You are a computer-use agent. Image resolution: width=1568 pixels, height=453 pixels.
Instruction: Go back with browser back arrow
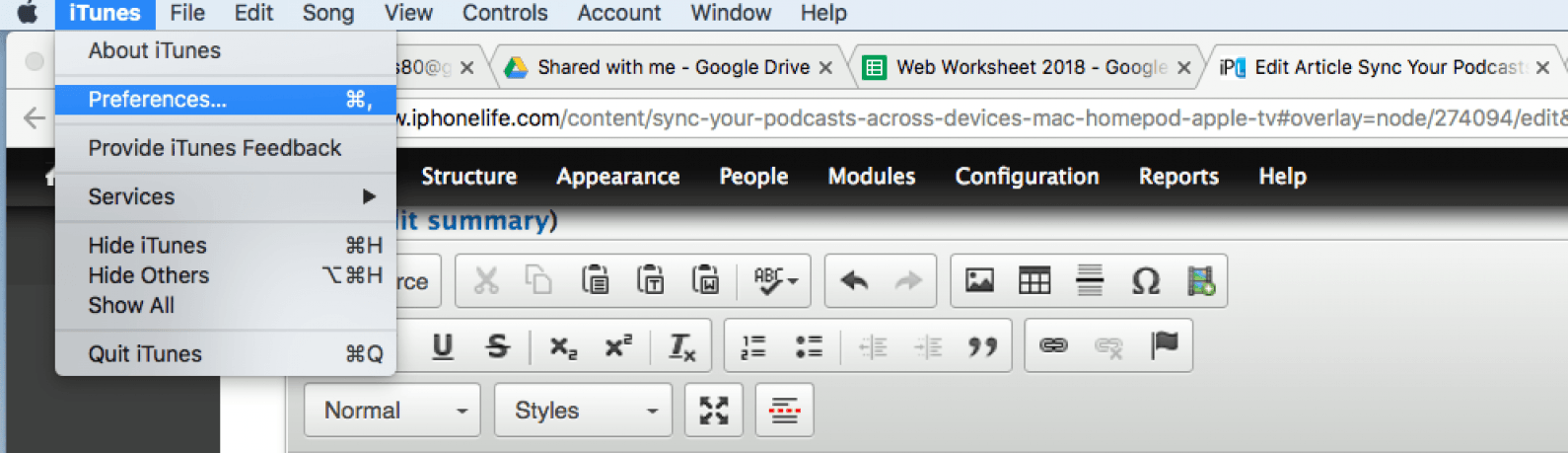tap(34, 118)
